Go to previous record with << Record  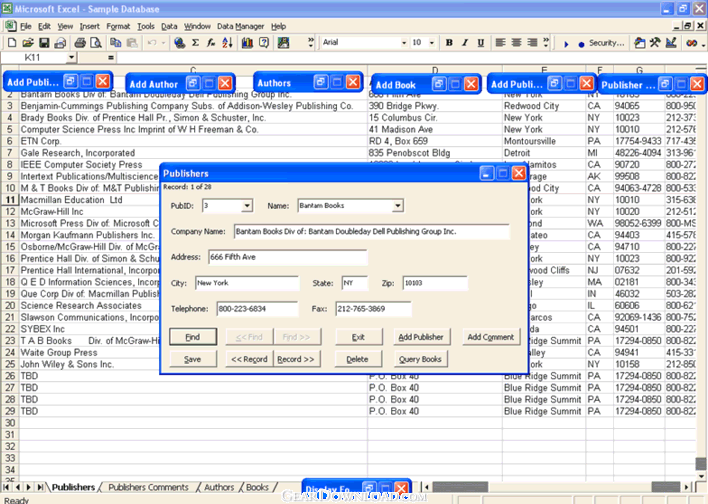pyautogui.click(x=249, y=359)
